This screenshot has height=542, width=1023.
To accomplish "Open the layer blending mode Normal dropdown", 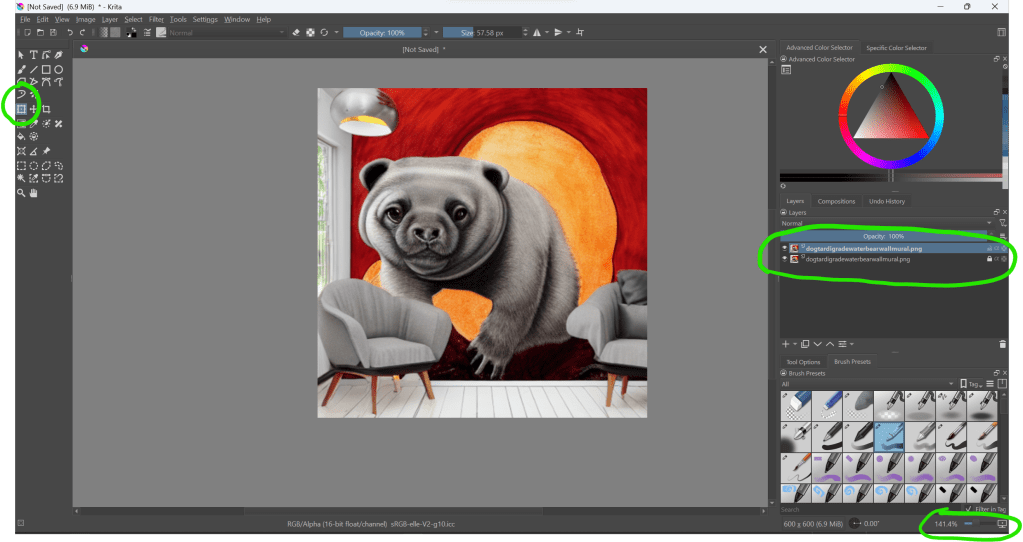I will [x=885, y=223].
